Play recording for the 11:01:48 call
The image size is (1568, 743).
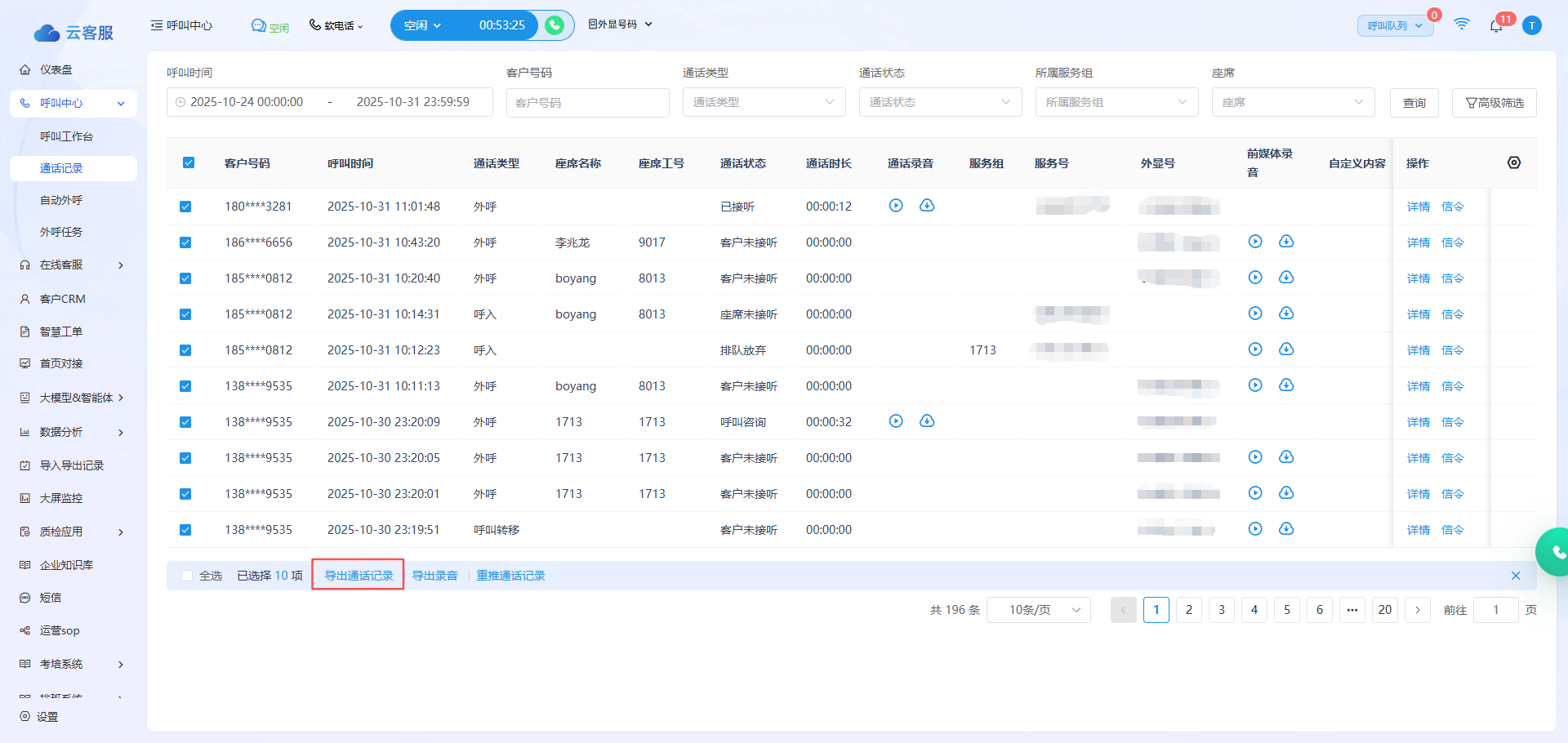(x=896, y=206)
